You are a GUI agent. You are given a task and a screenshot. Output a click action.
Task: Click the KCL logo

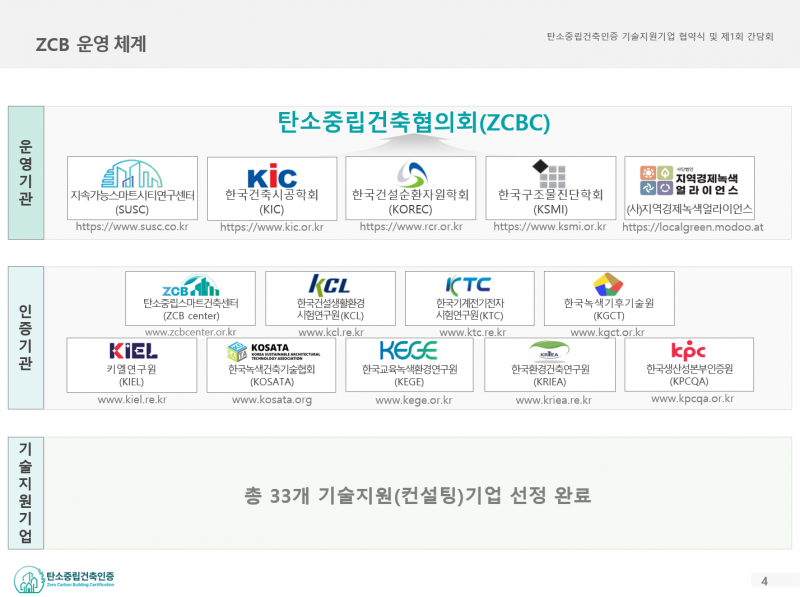[329, 285]
